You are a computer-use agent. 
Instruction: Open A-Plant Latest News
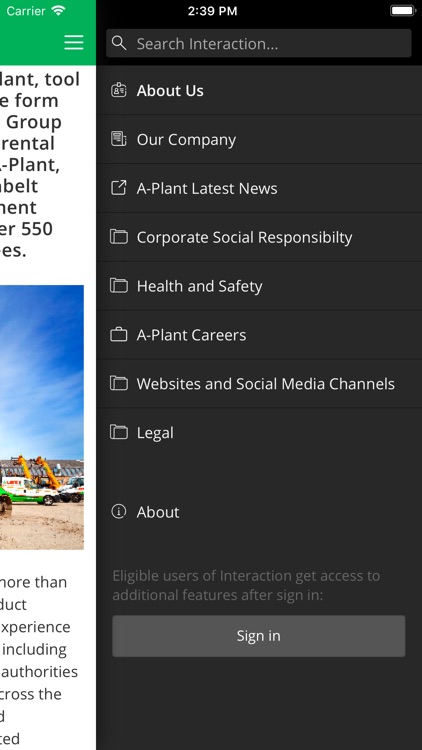259,188
